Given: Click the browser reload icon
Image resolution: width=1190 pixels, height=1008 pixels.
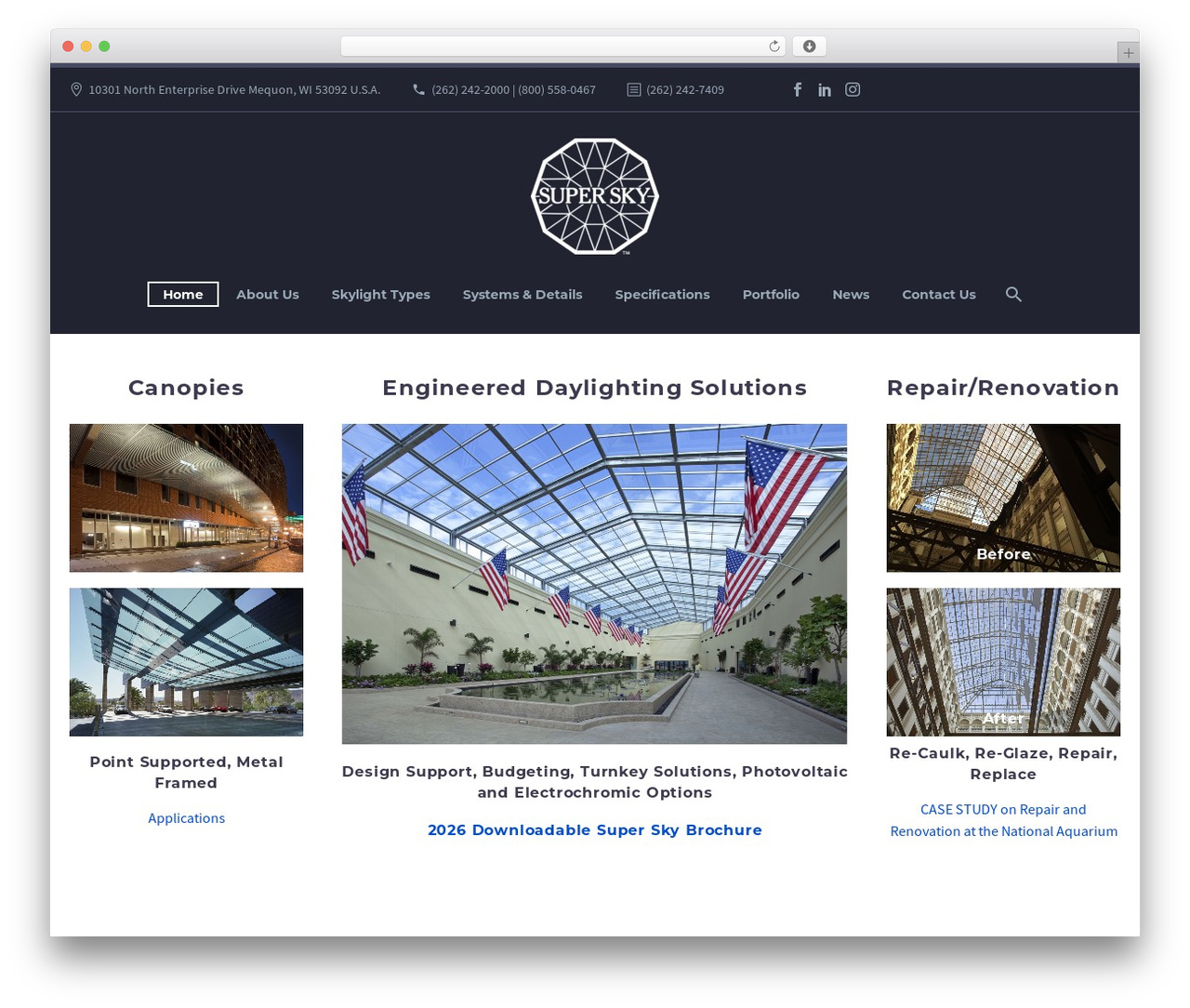Looking at the screenshot, I should coord(774,46).
